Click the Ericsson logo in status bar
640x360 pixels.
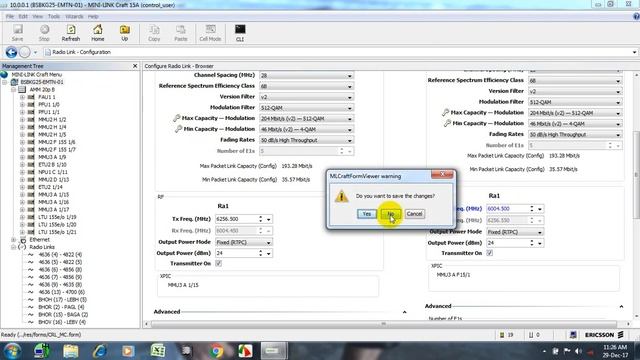tap(604, 335)
